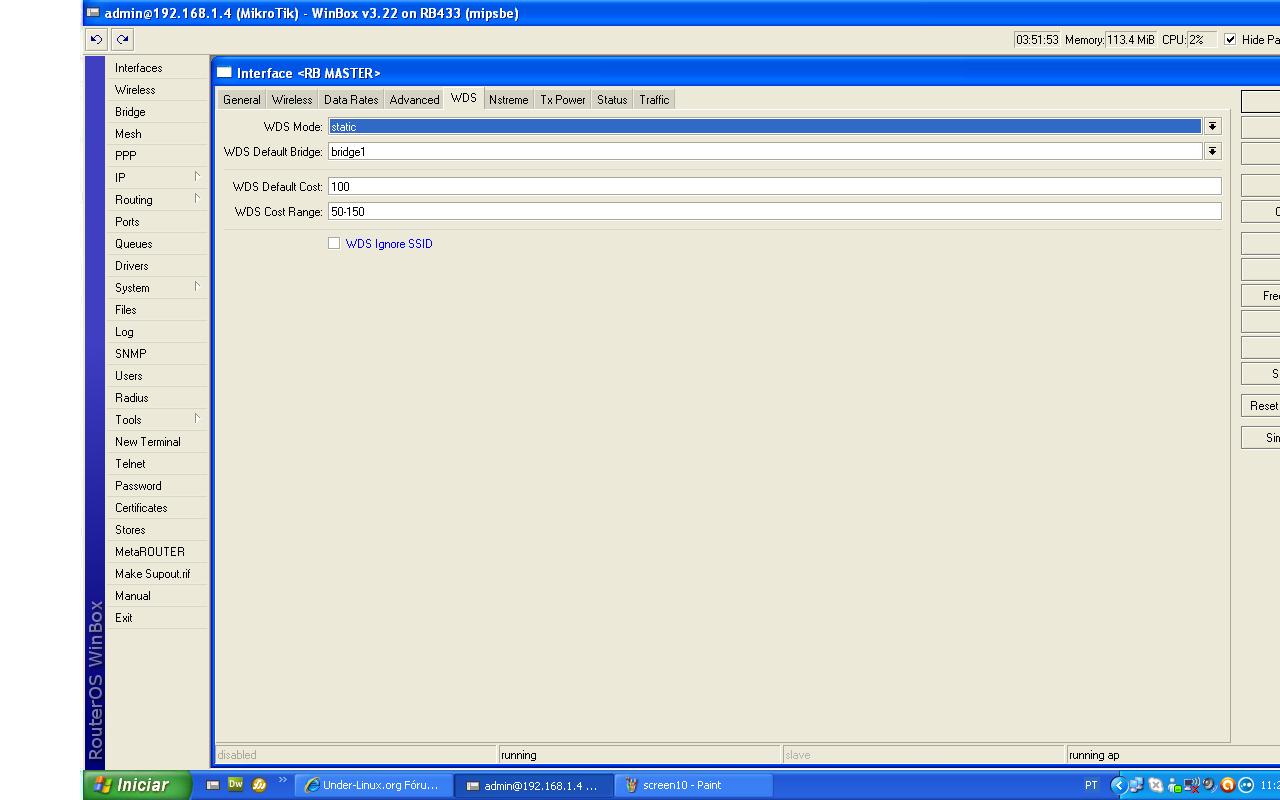Click the Redo arrow in WinBox toolbar
1280x800 pixels.
point(122,40)
